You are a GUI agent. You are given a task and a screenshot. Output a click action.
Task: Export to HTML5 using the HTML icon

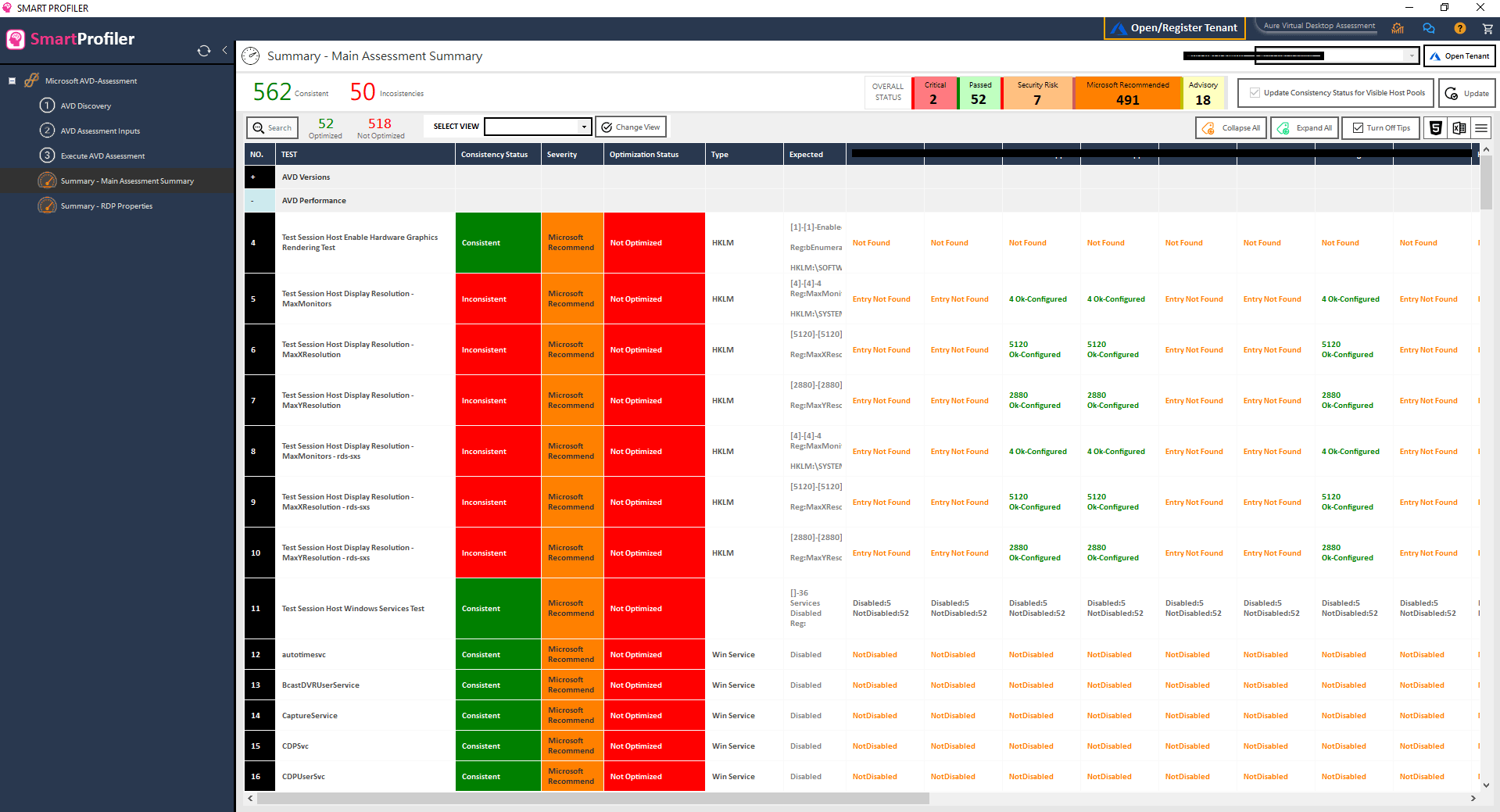[x=1435, y=128]
